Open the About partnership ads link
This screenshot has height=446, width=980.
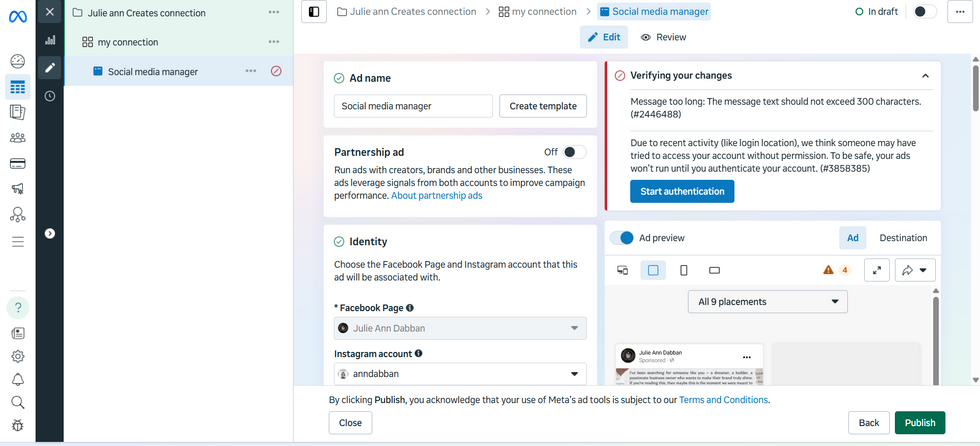[437, 196]
